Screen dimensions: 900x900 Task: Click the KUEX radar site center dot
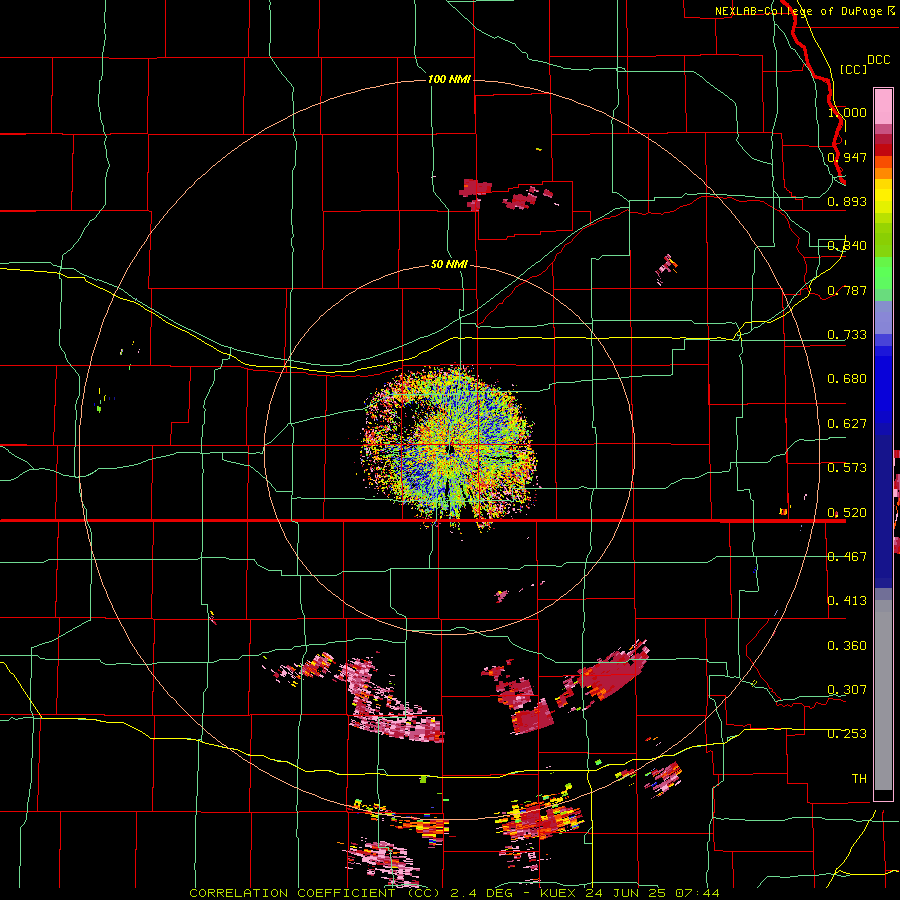pyautogui.click(x=451, y=449)
